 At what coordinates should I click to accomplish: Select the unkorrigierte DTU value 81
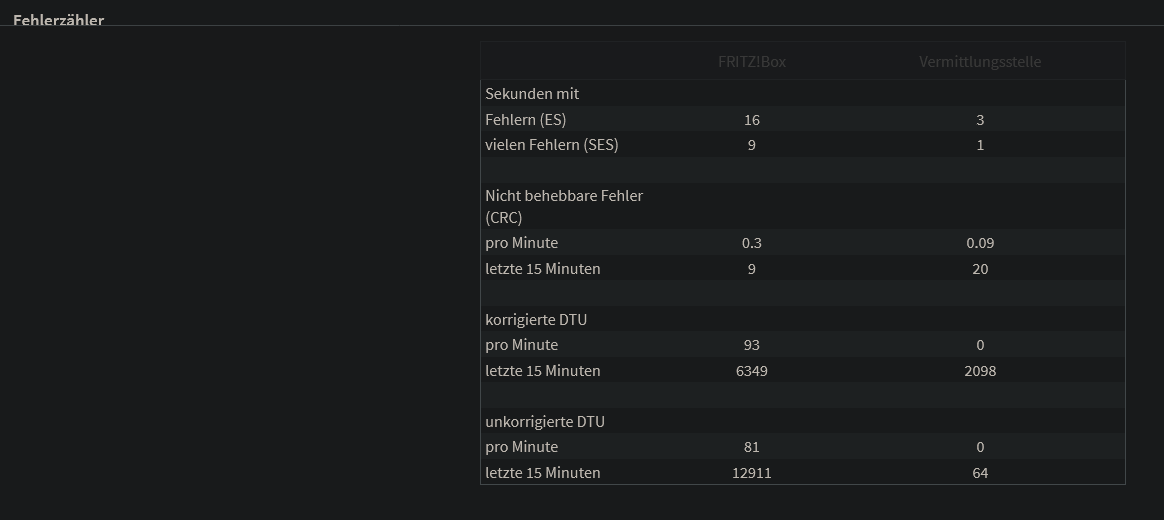point(752,447)
